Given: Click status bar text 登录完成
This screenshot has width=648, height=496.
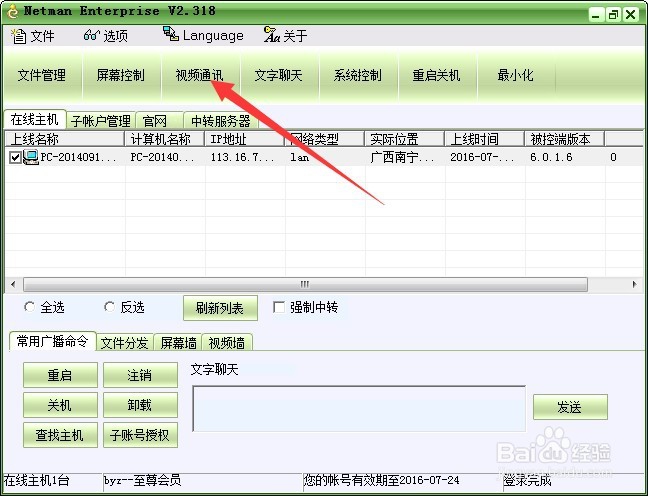Looking at the screenshot, I should click(527, 481).
